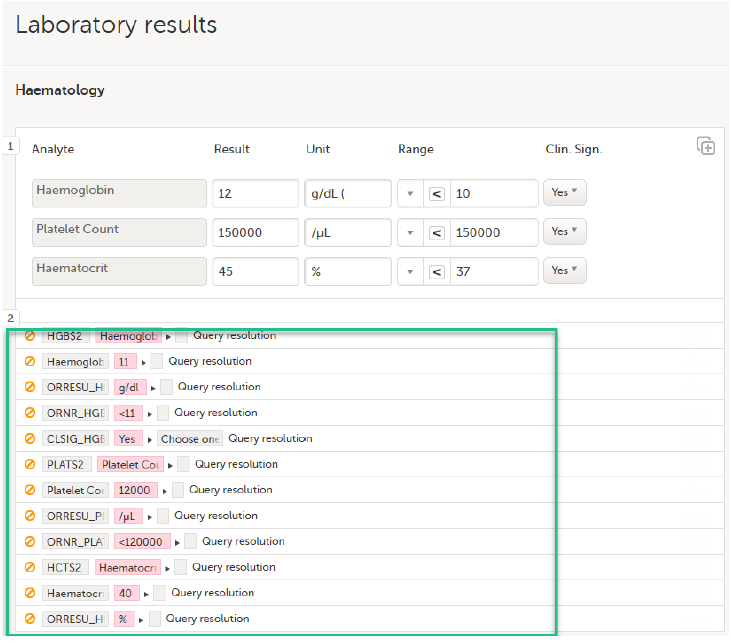Screen dimensions: 731x643
Task: Open the Haematocrit Clin. Sign. Yes dropdown
Action: coord(564,271)
